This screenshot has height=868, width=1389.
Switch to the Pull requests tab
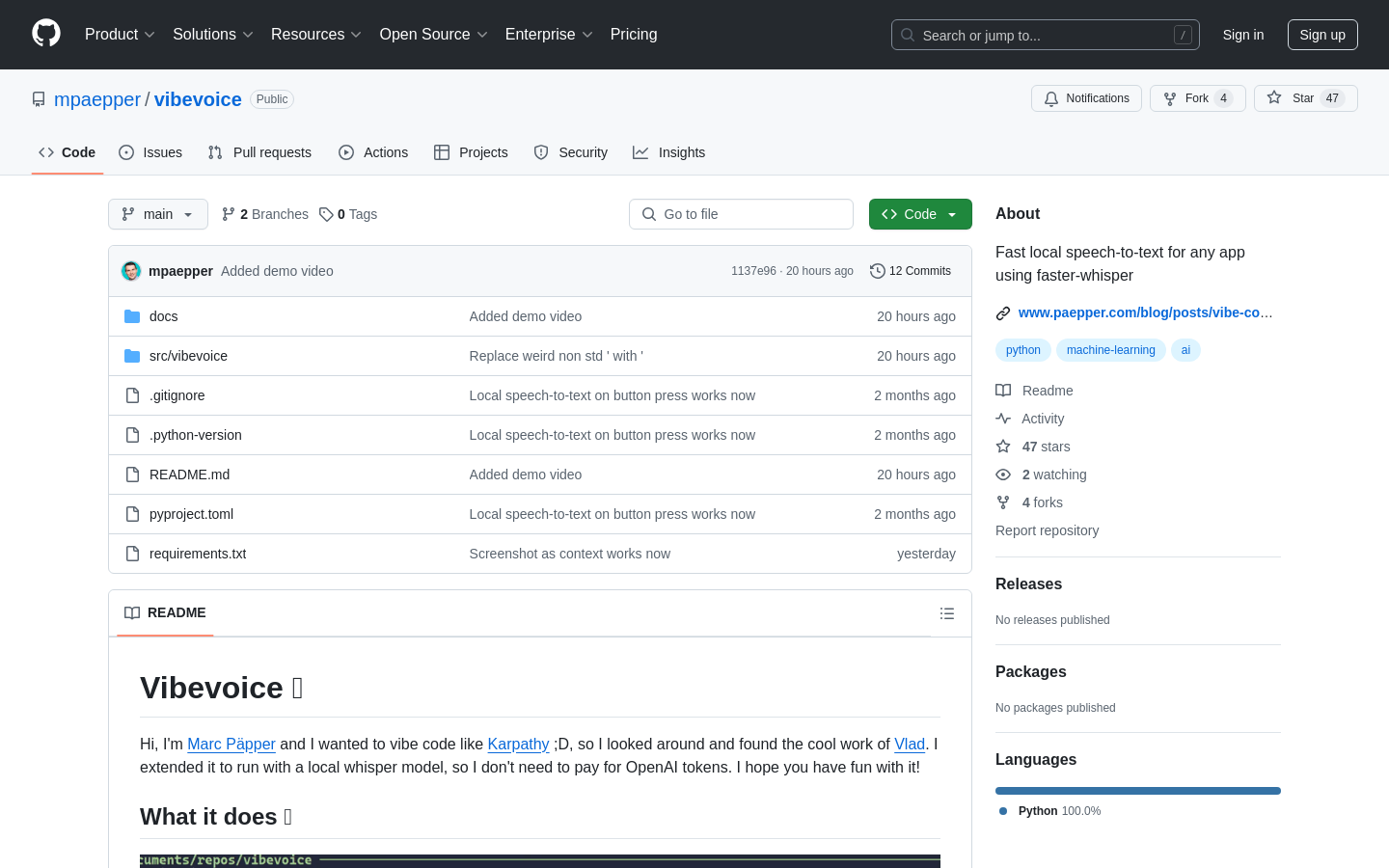pyautogui.click(x=259, y=152)
